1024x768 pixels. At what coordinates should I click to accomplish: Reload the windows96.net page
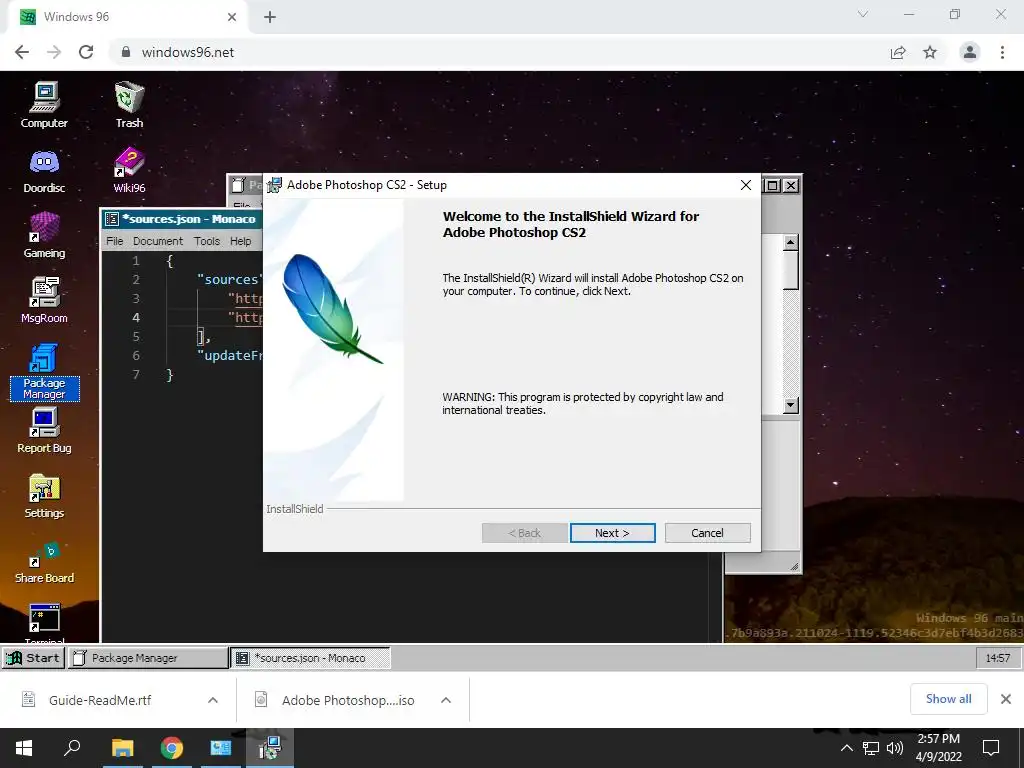coord(86,52)
